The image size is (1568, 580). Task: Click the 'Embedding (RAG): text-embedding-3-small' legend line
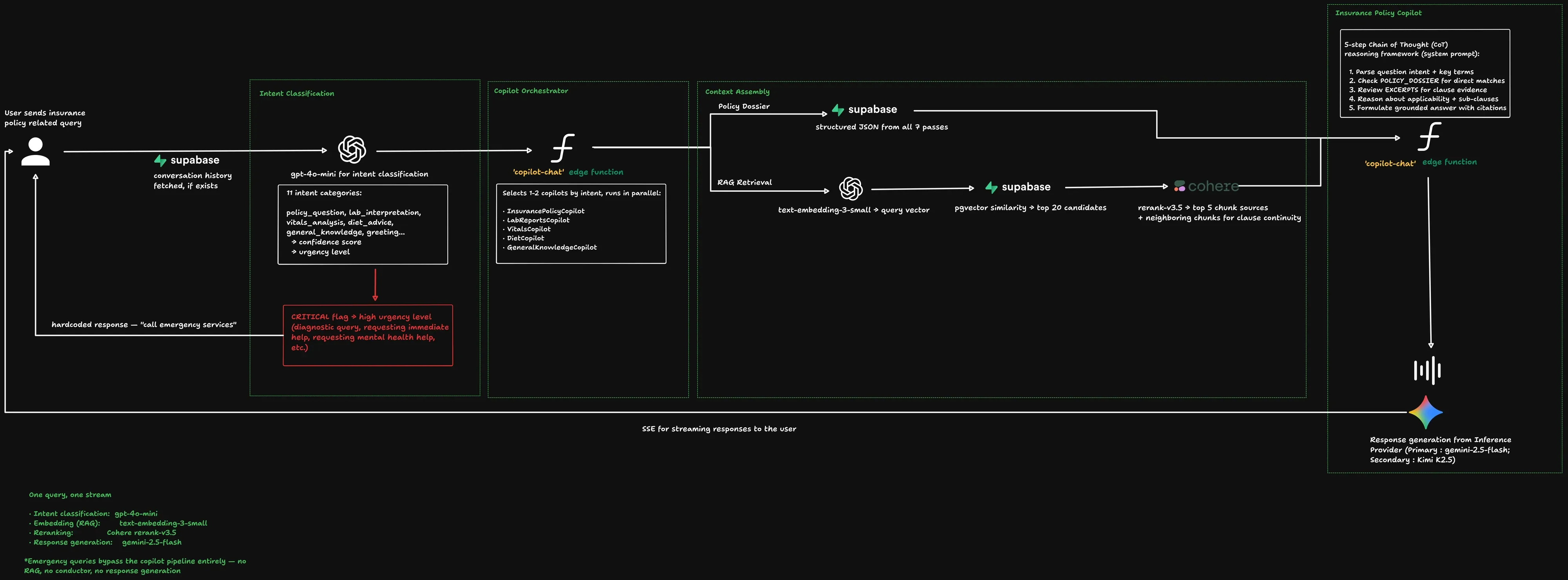tap(118, 524)
